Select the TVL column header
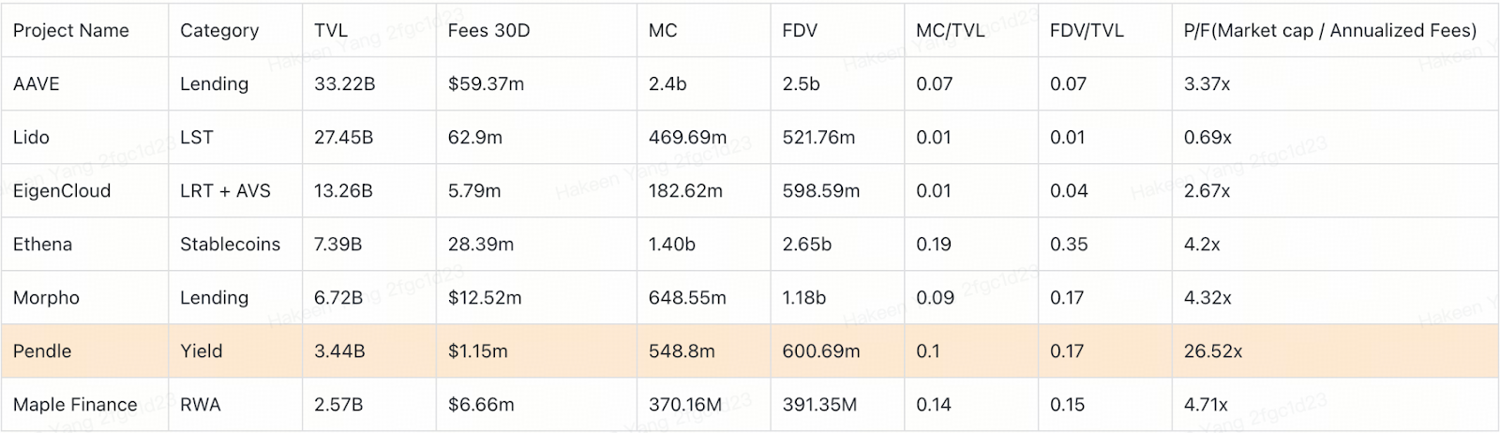Image resolution: width=1500 pixels, height=433 pixels. (330, 31)
